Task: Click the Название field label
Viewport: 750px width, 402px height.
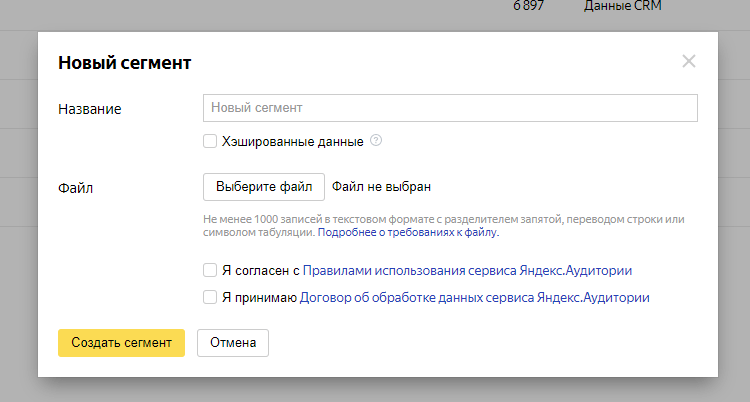Action: click(x=90, y=109)
